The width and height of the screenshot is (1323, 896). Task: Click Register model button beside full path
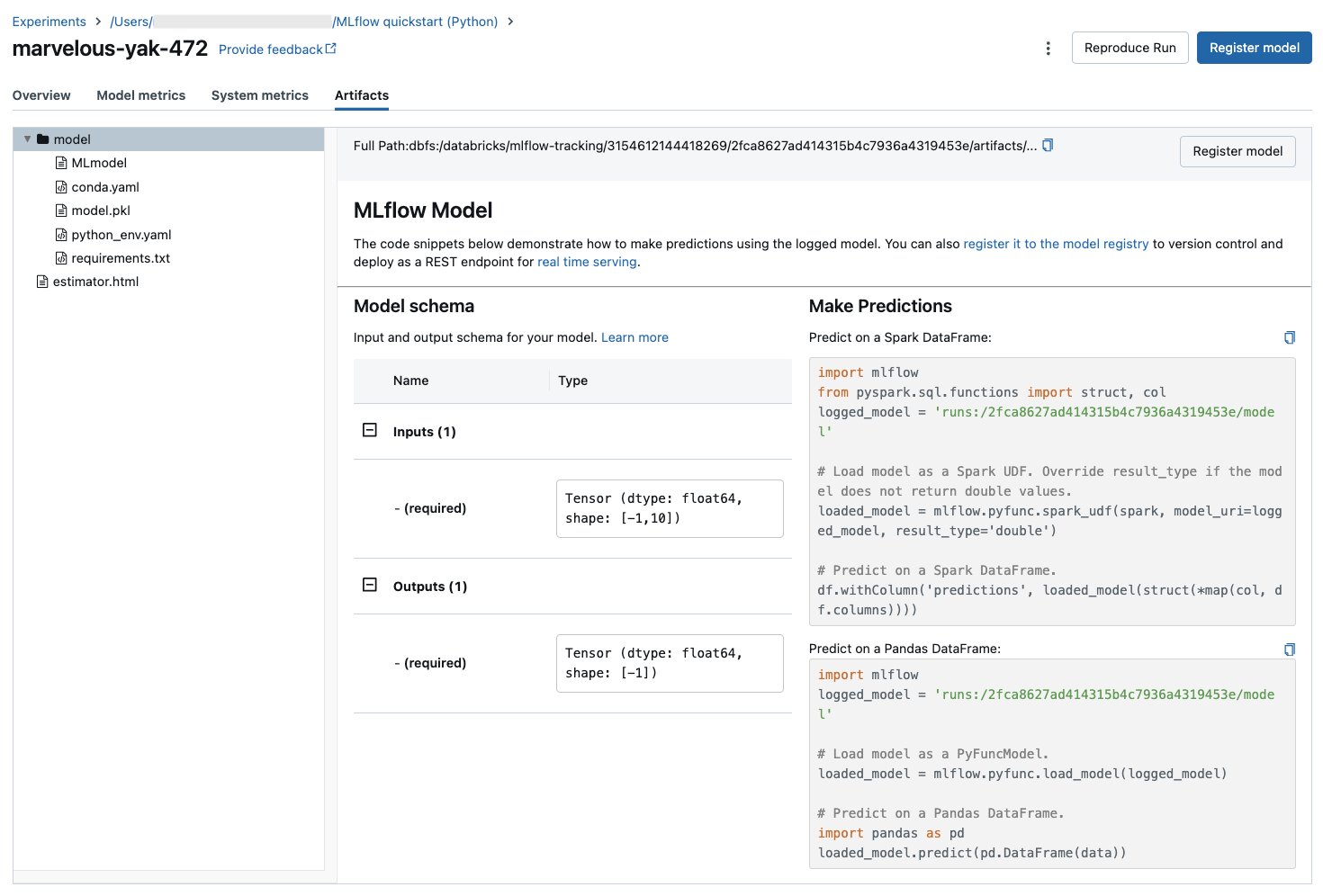[1237, 151]
